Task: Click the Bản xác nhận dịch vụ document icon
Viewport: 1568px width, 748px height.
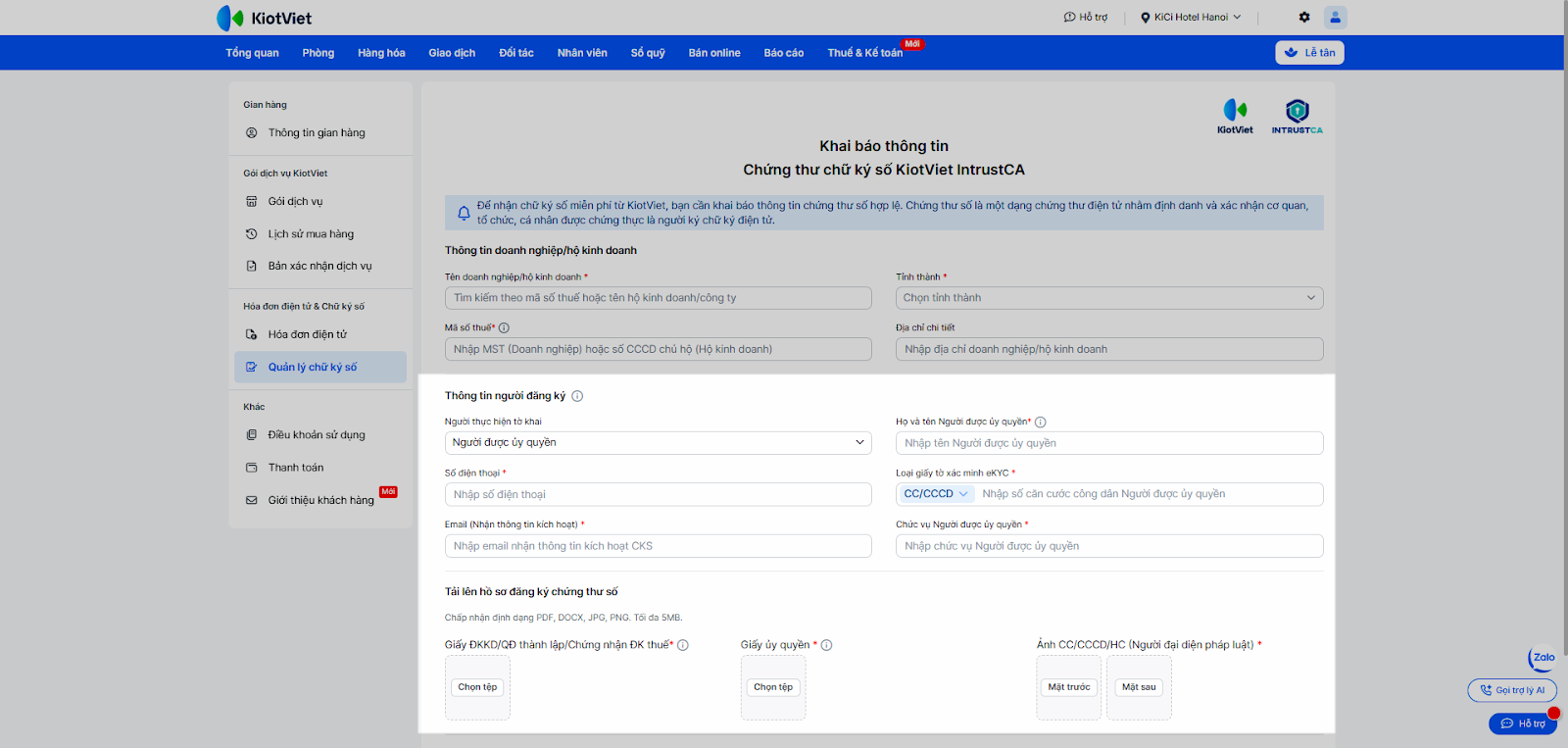Action: click(x=251, y=266)
